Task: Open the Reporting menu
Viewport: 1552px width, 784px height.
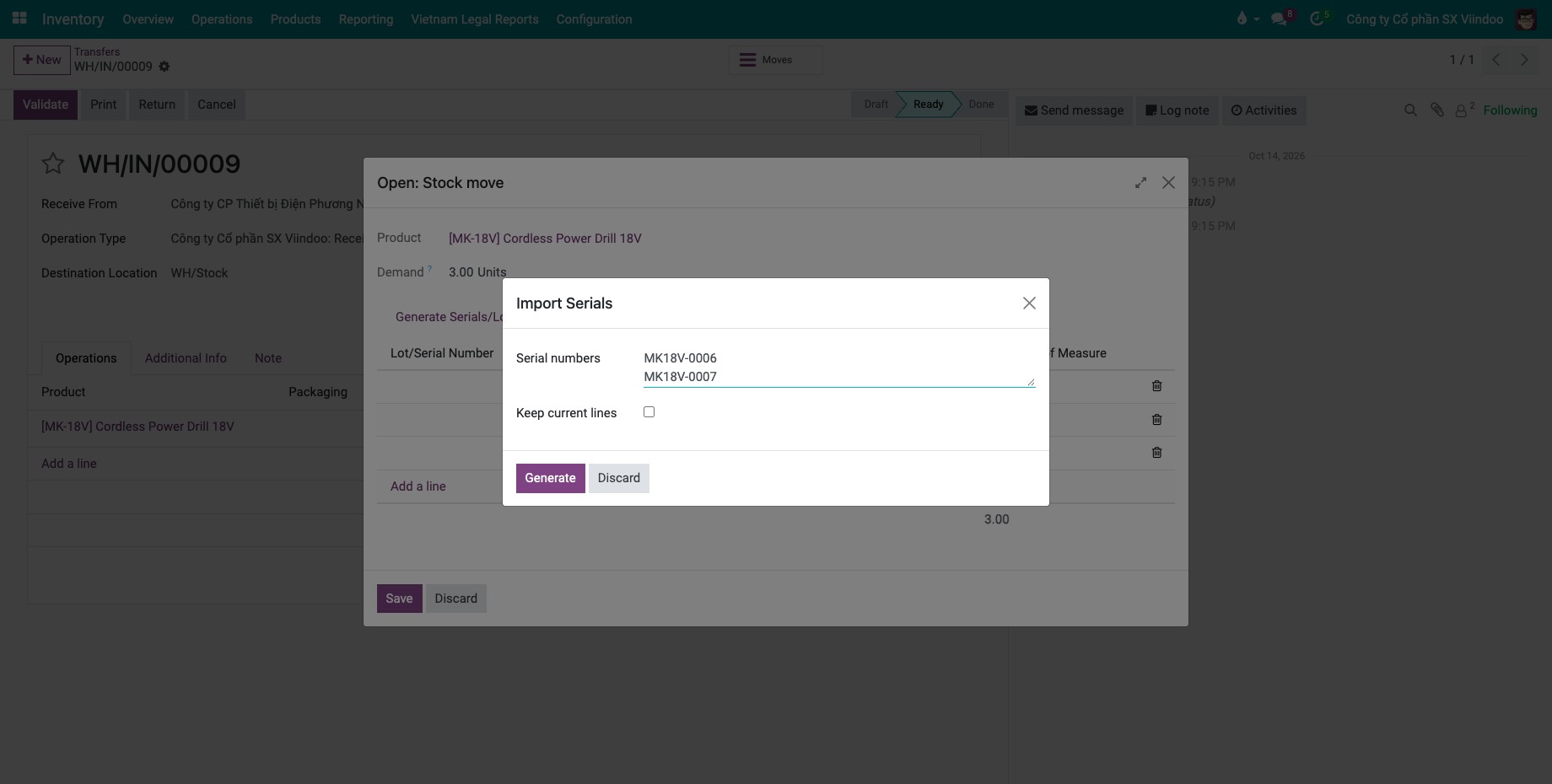Action: tap(366, 19)
